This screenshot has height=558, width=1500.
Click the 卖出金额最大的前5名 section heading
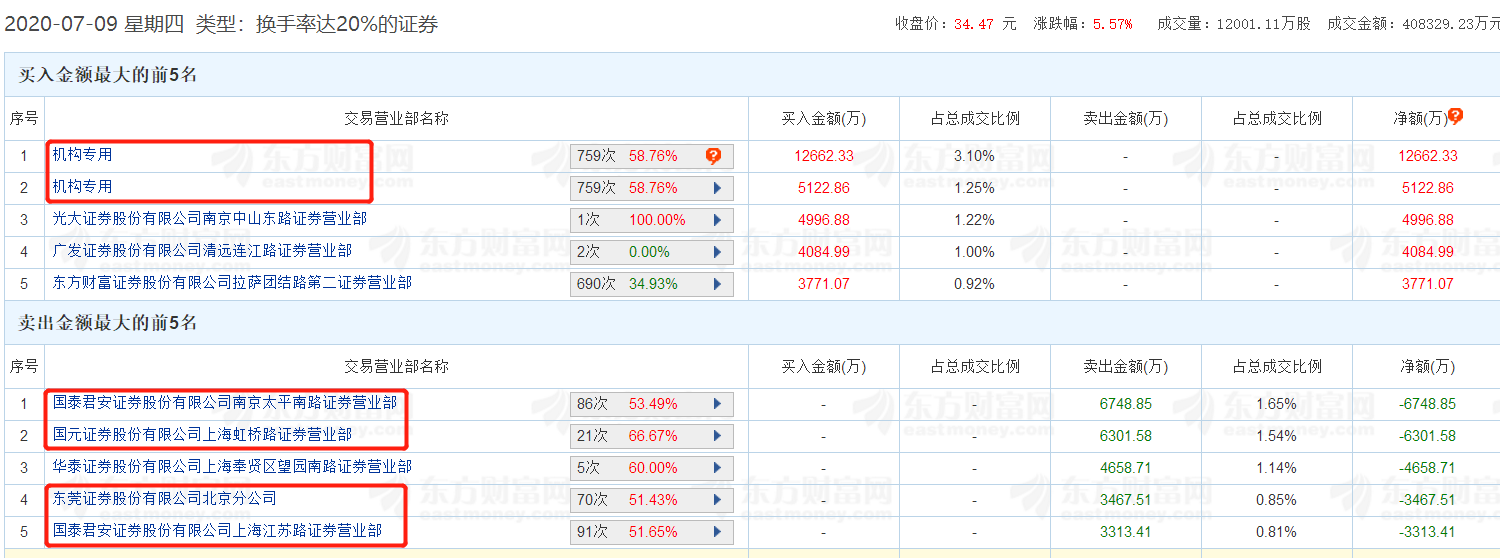(108, 323)
